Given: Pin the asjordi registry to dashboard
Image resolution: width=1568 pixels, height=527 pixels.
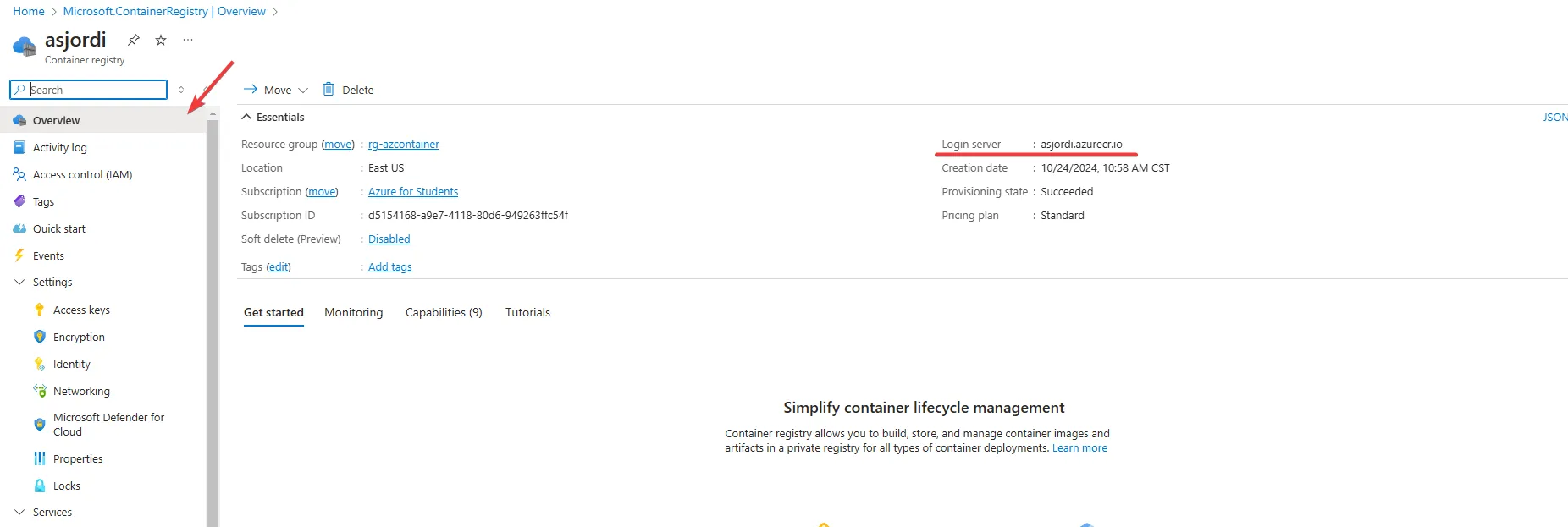Looking at the screenshot, I should point(134,40).
